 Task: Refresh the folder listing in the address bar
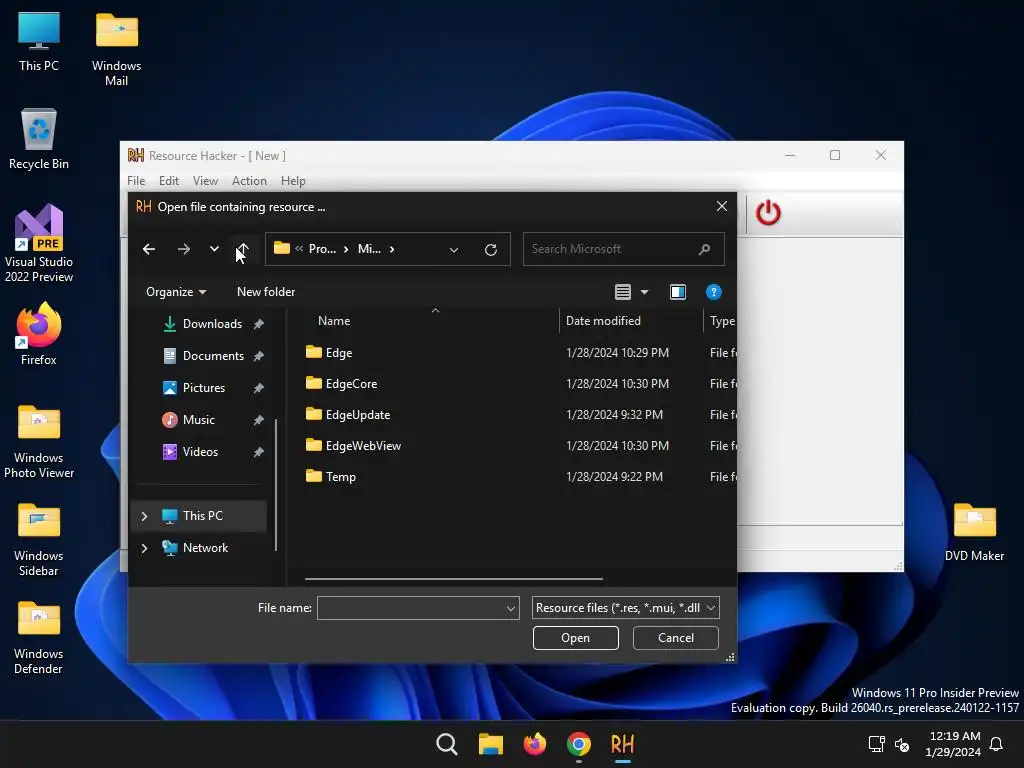click(x=490, y=249)
